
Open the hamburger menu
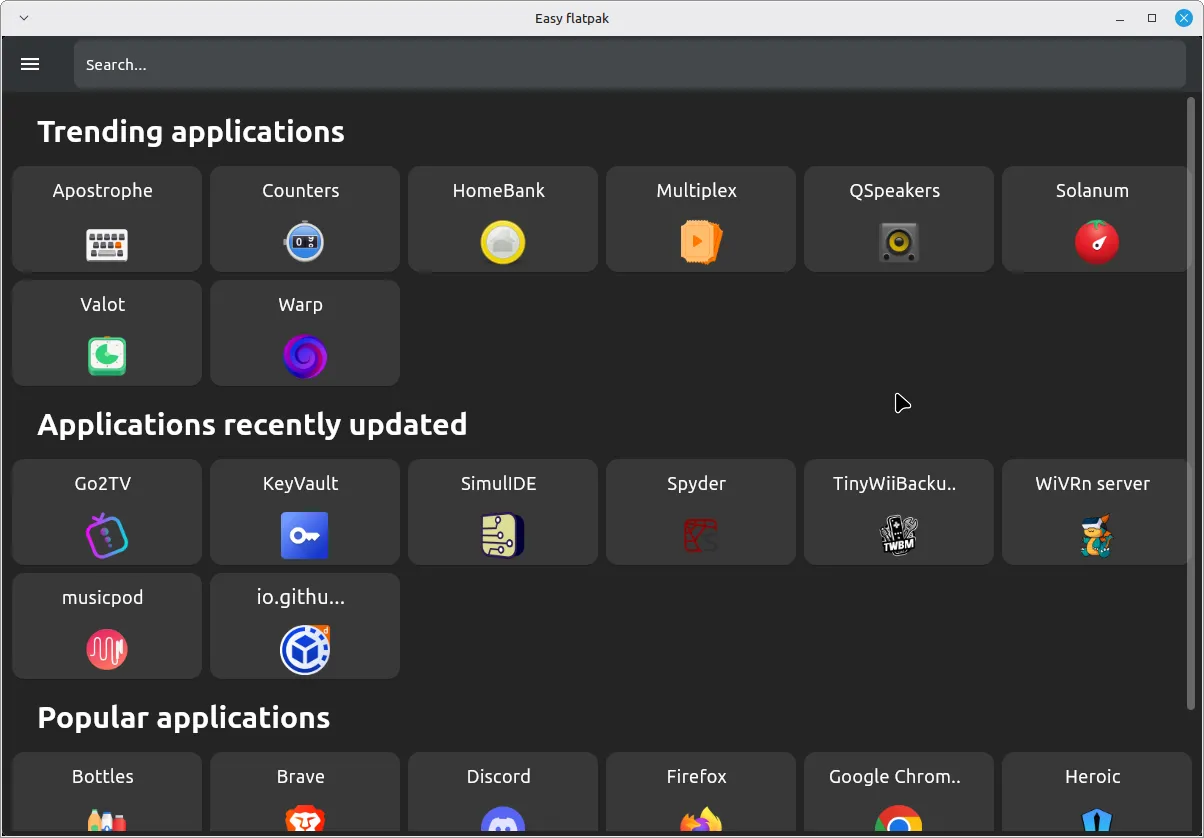click(30, 64)
